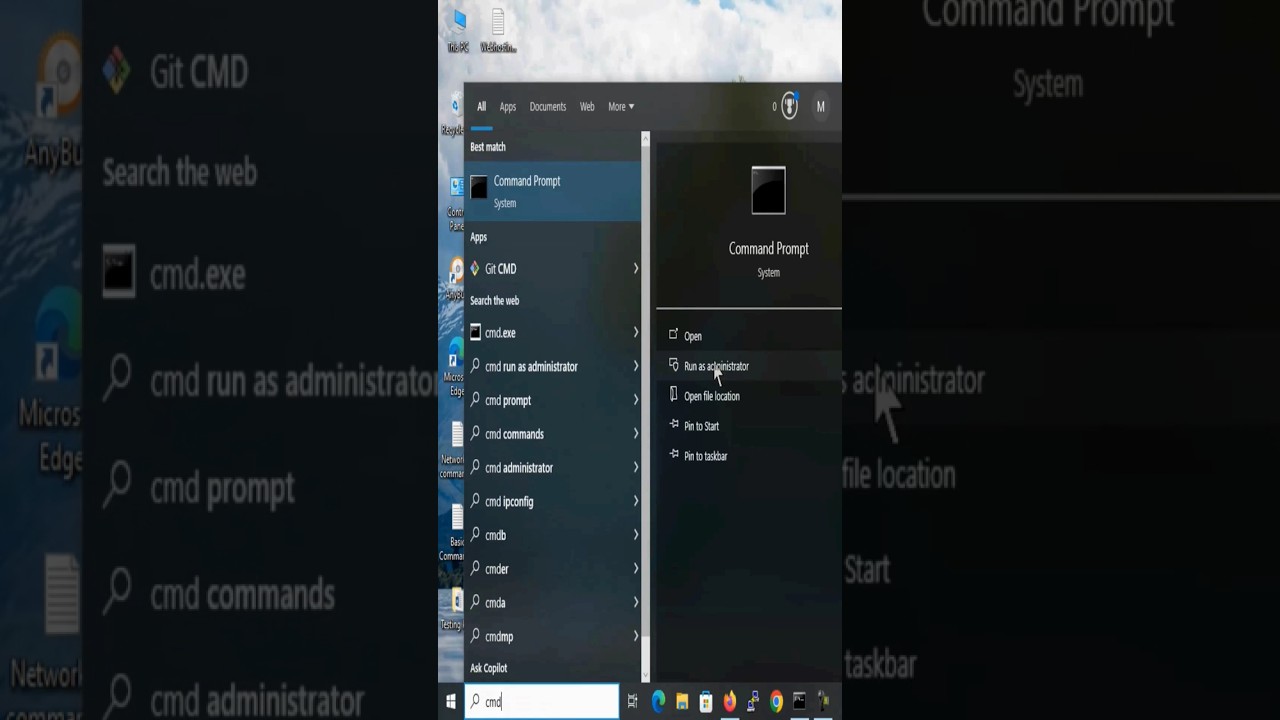Image resolution: width=1280 pixels, height=720 pixels.
Task: Expand the cmd.exe result arrow
Action: pos(635,332)
